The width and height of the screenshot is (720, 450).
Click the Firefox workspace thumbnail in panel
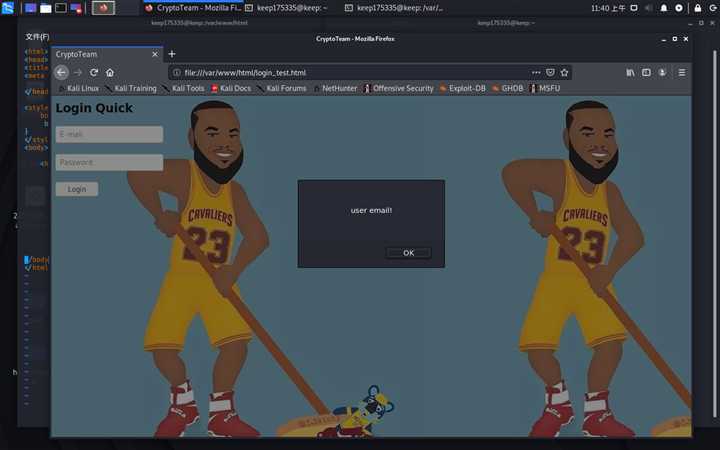(x=103, y=8)
